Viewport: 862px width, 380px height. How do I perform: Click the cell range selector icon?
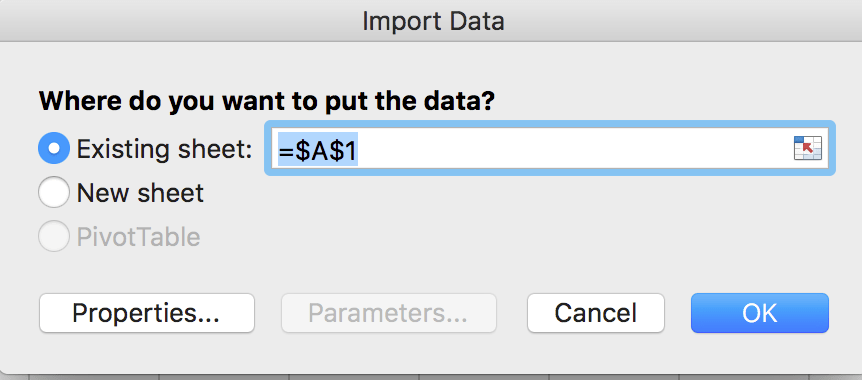[808, 148]
